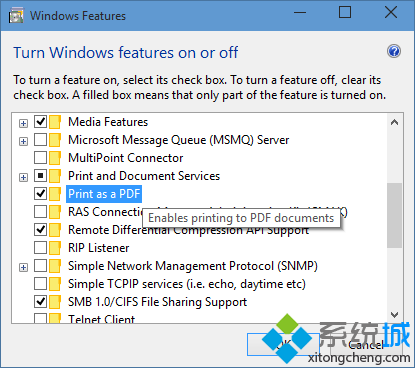Click the folder icon beside Media Features

click(x=55, y=122)
